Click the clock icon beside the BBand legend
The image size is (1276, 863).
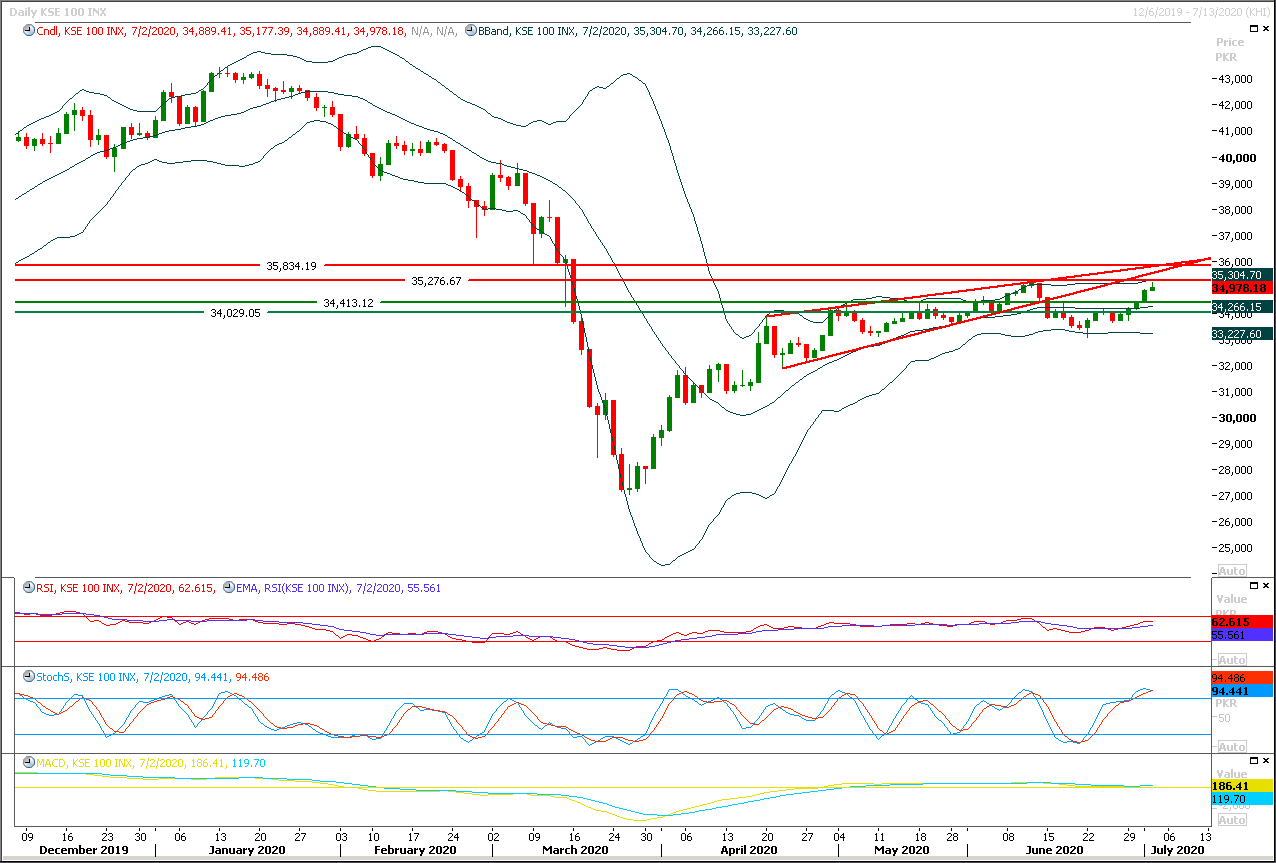pyautogui.click(x=470, y=32)
